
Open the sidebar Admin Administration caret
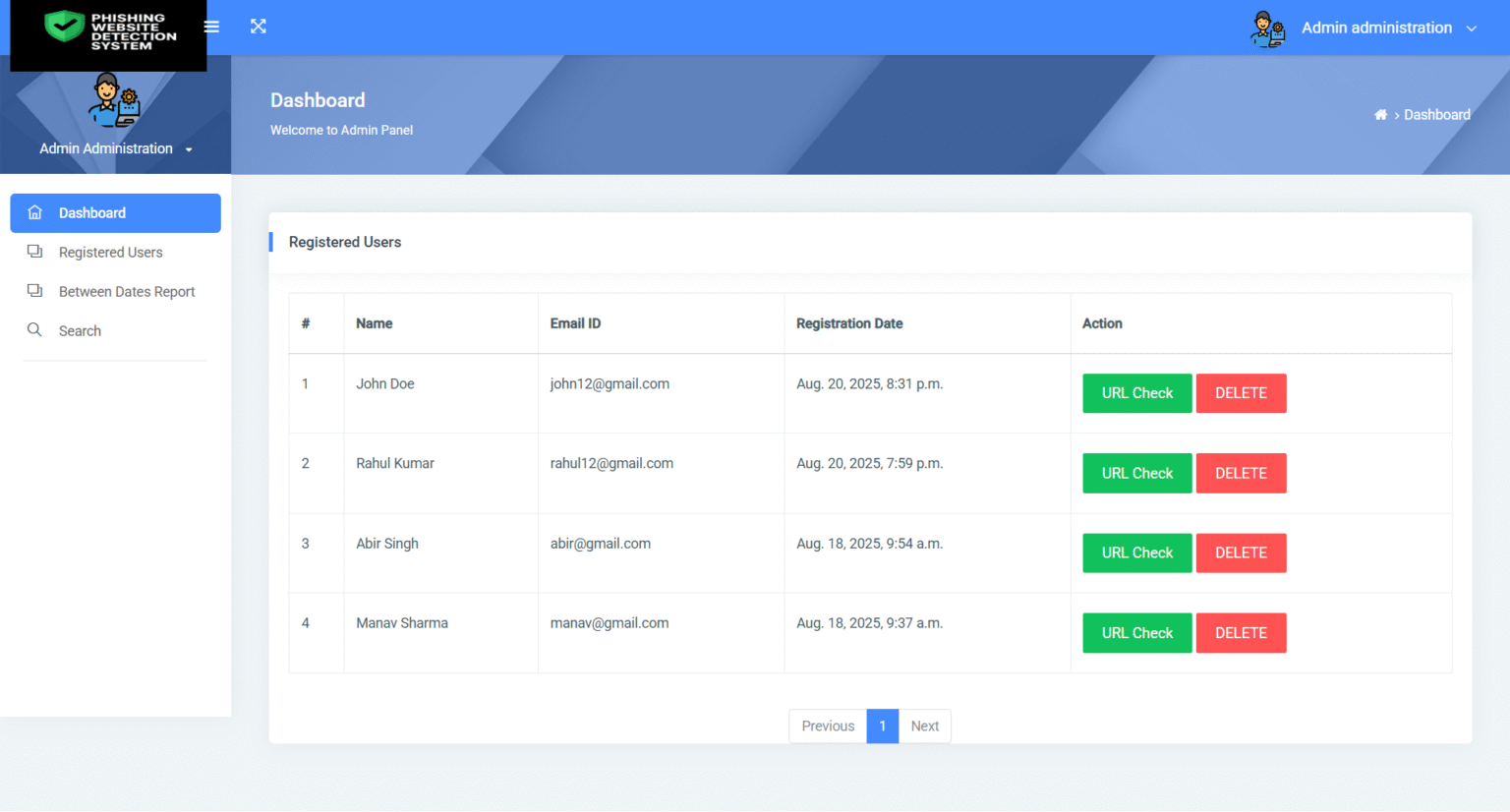point(187,149)
